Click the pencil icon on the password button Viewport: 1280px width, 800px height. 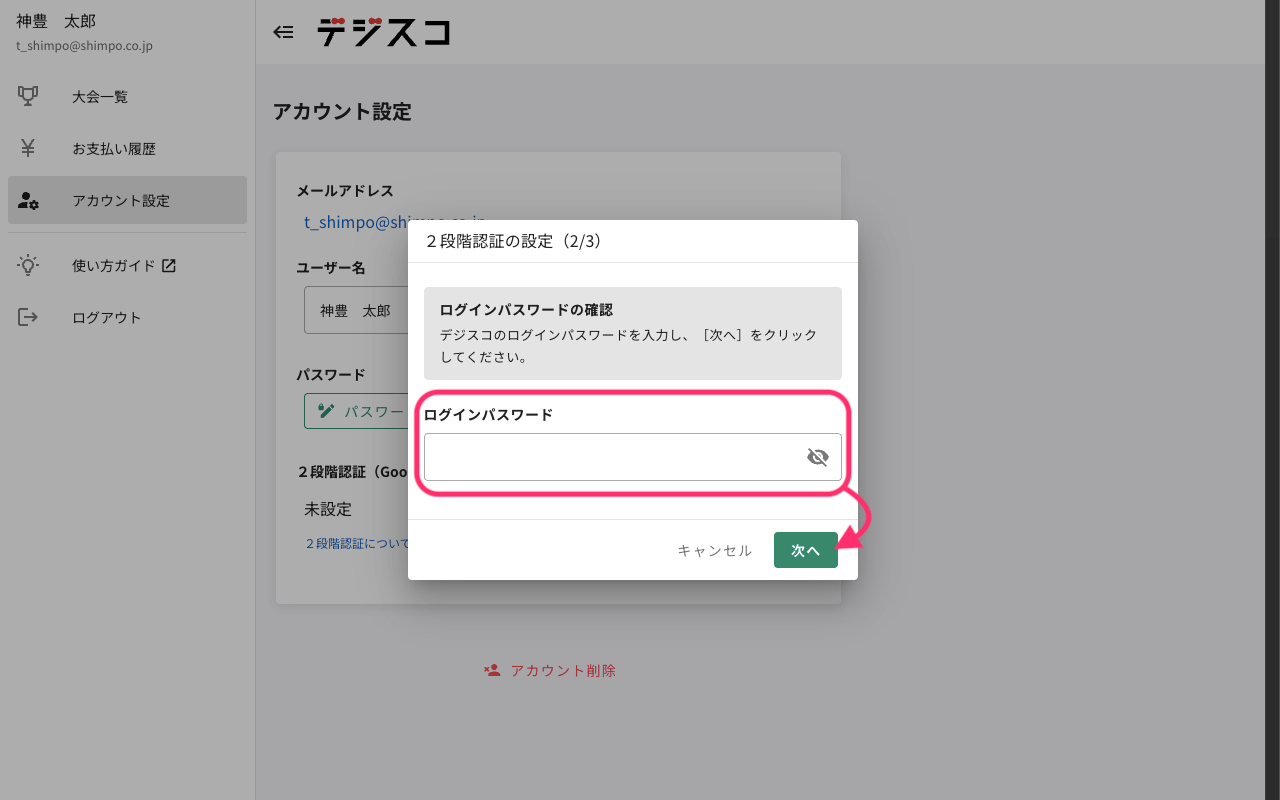[326, 410]
